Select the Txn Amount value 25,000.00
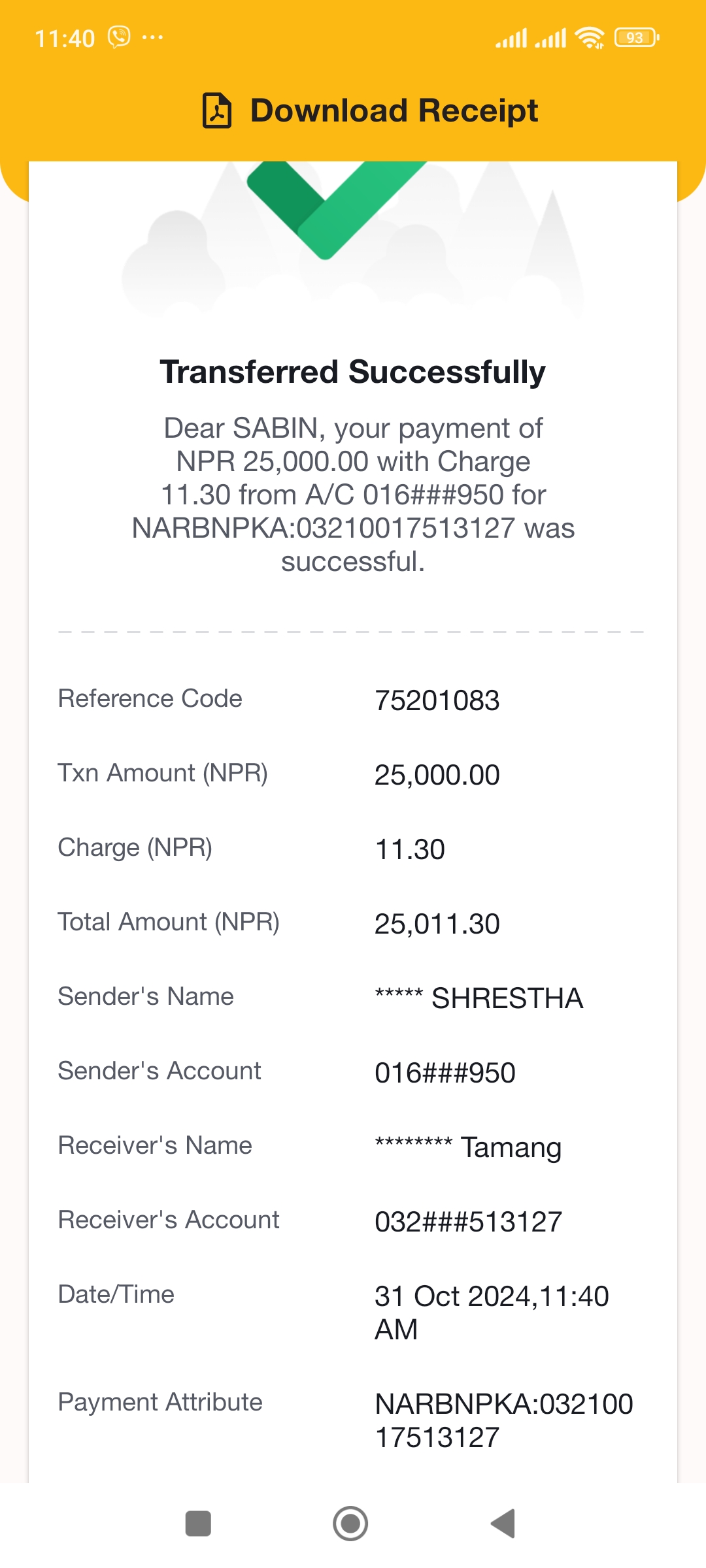706x1568 pixels. (437, 775)
